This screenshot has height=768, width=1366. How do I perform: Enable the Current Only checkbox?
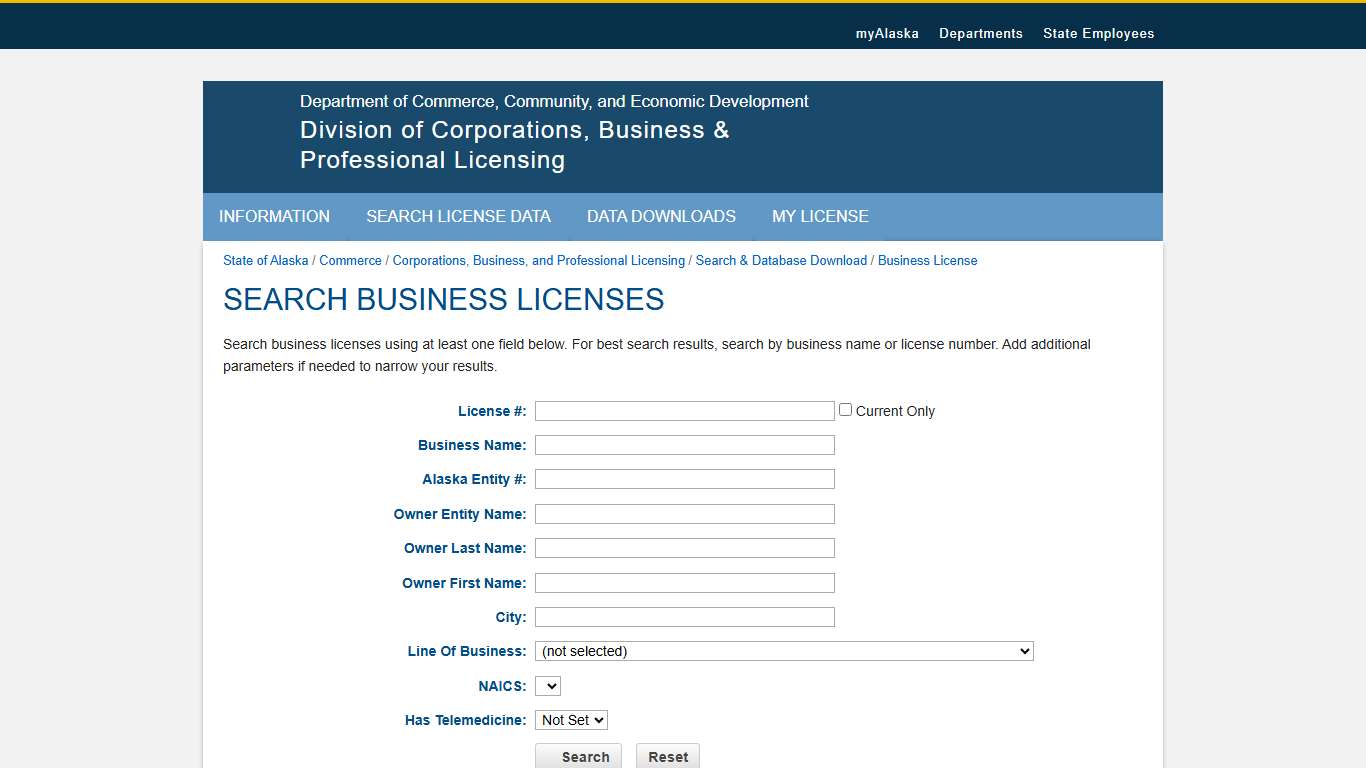(845, 409)
